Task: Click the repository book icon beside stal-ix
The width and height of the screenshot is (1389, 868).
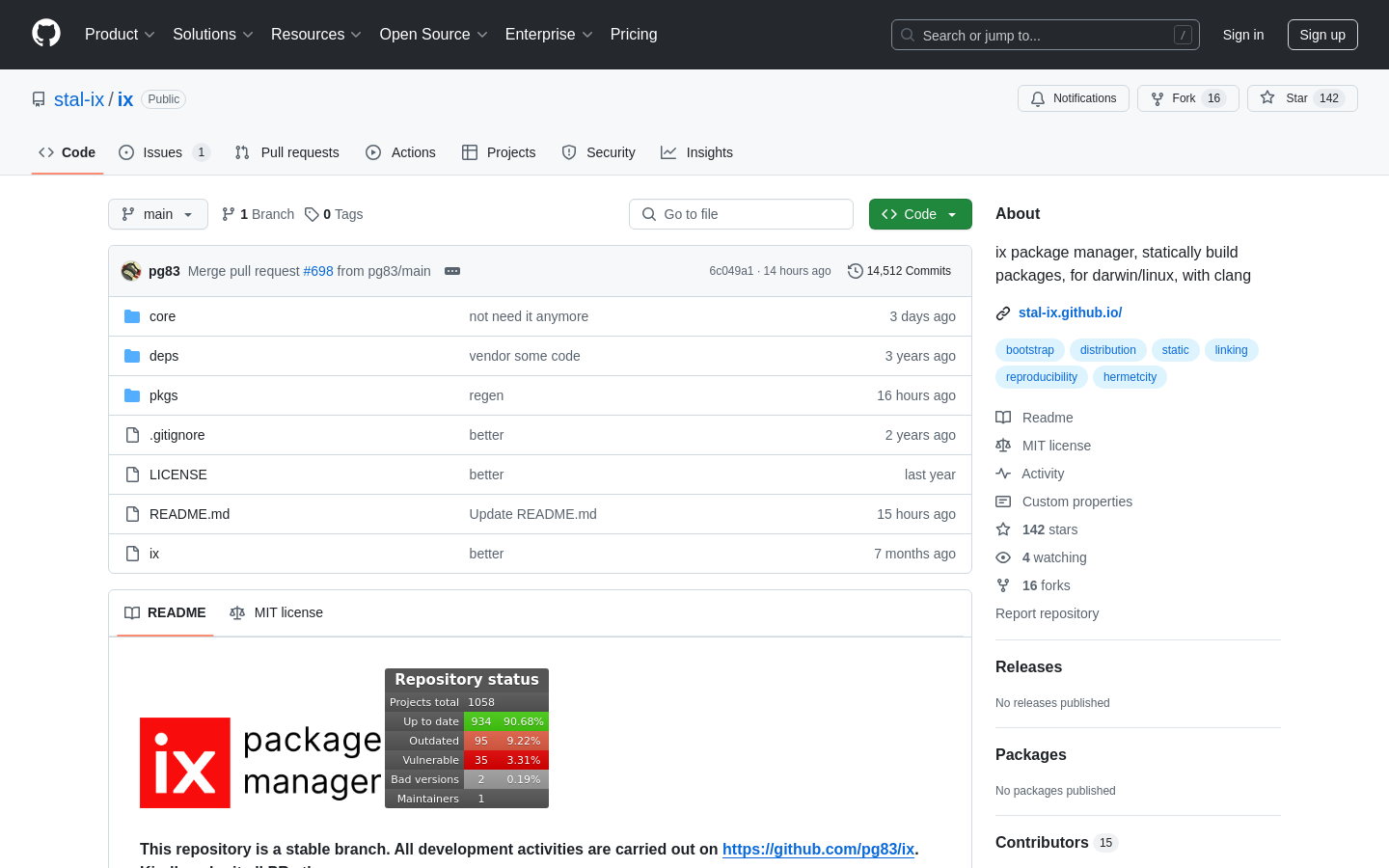Action: click(39, 99)
